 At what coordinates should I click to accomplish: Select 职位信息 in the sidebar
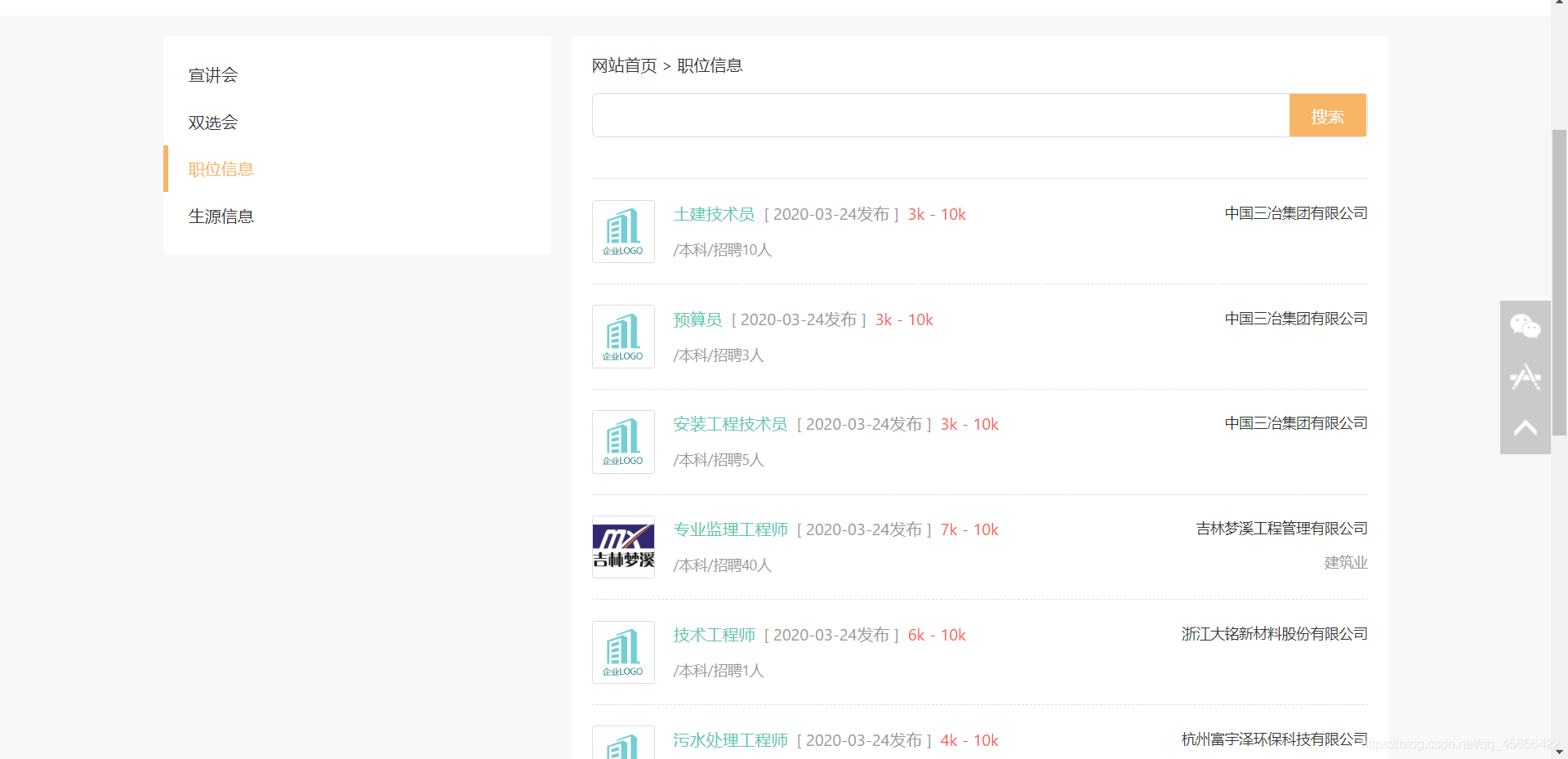pyautogui.click(x=221, y=169)
